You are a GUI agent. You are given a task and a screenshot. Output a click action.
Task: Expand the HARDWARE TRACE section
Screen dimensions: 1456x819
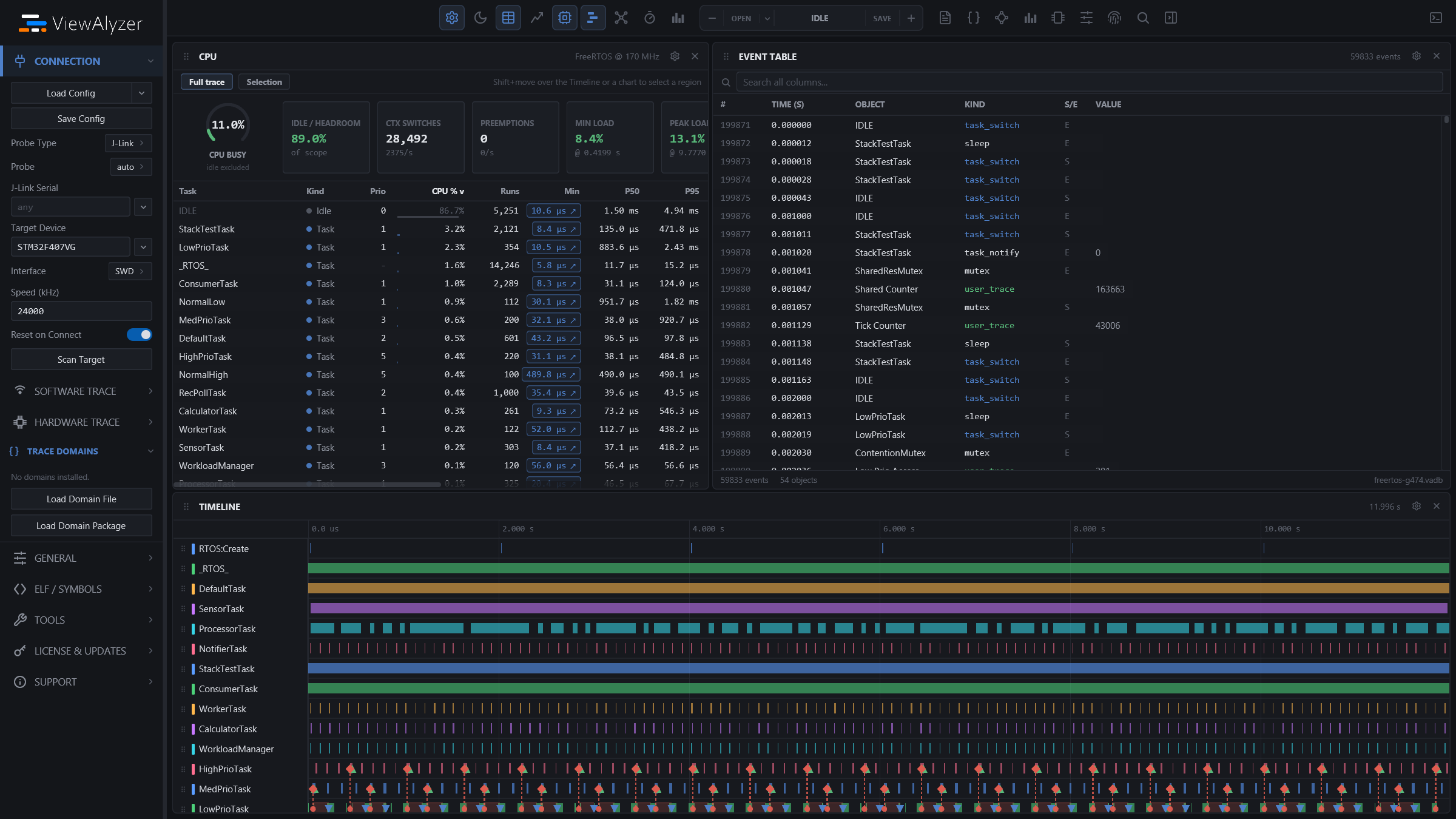pos(83,422)
